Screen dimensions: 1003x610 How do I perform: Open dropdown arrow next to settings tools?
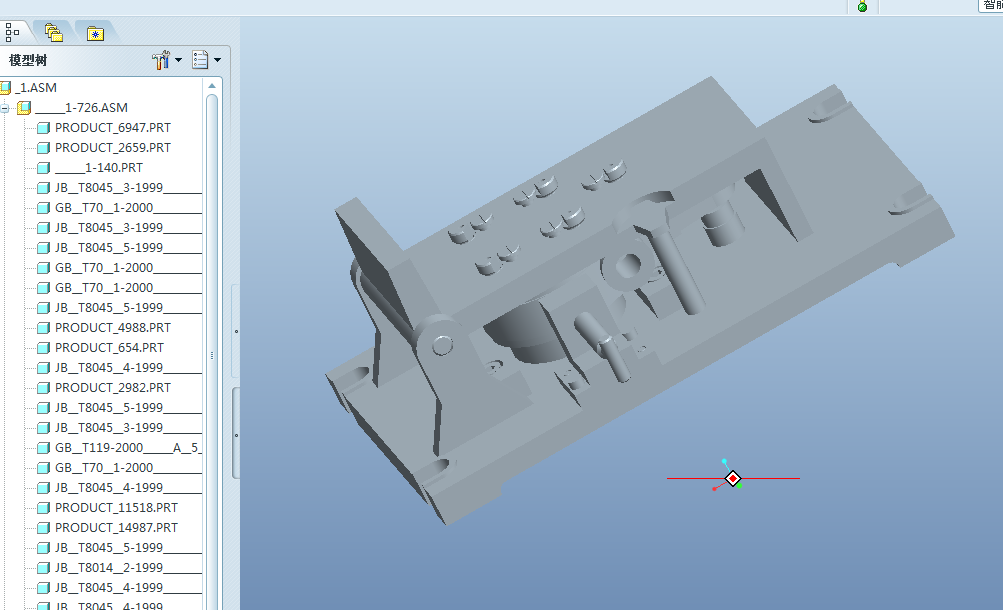click(178, 60)
